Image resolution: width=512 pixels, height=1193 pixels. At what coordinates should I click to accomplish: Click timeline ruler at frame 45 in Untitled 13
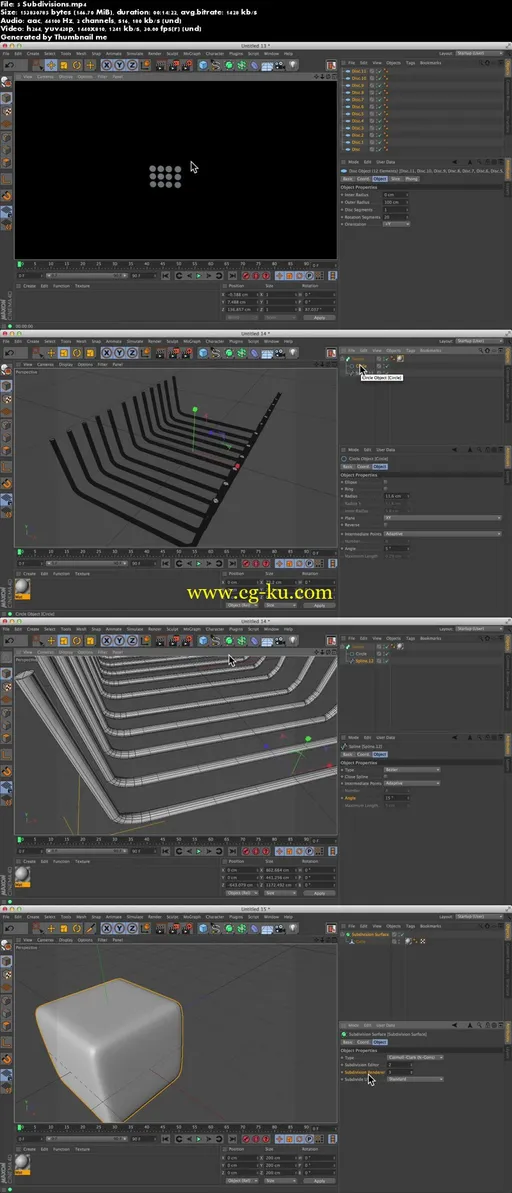pyautogui.click(x=164, y=265)
